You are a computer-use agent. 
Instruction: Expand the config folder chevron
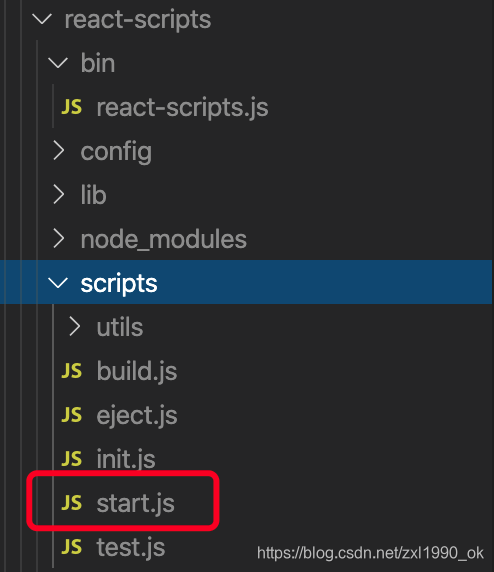tap(59, 151)
